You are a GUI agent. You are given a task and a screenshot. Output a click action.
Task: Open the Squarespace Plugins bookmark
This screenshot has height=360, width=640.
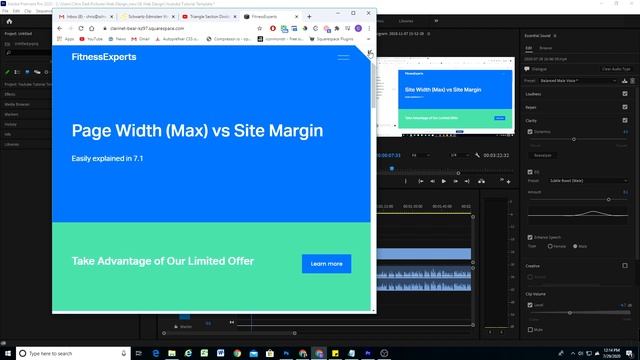pyautogui.click(x=331, y=39)
